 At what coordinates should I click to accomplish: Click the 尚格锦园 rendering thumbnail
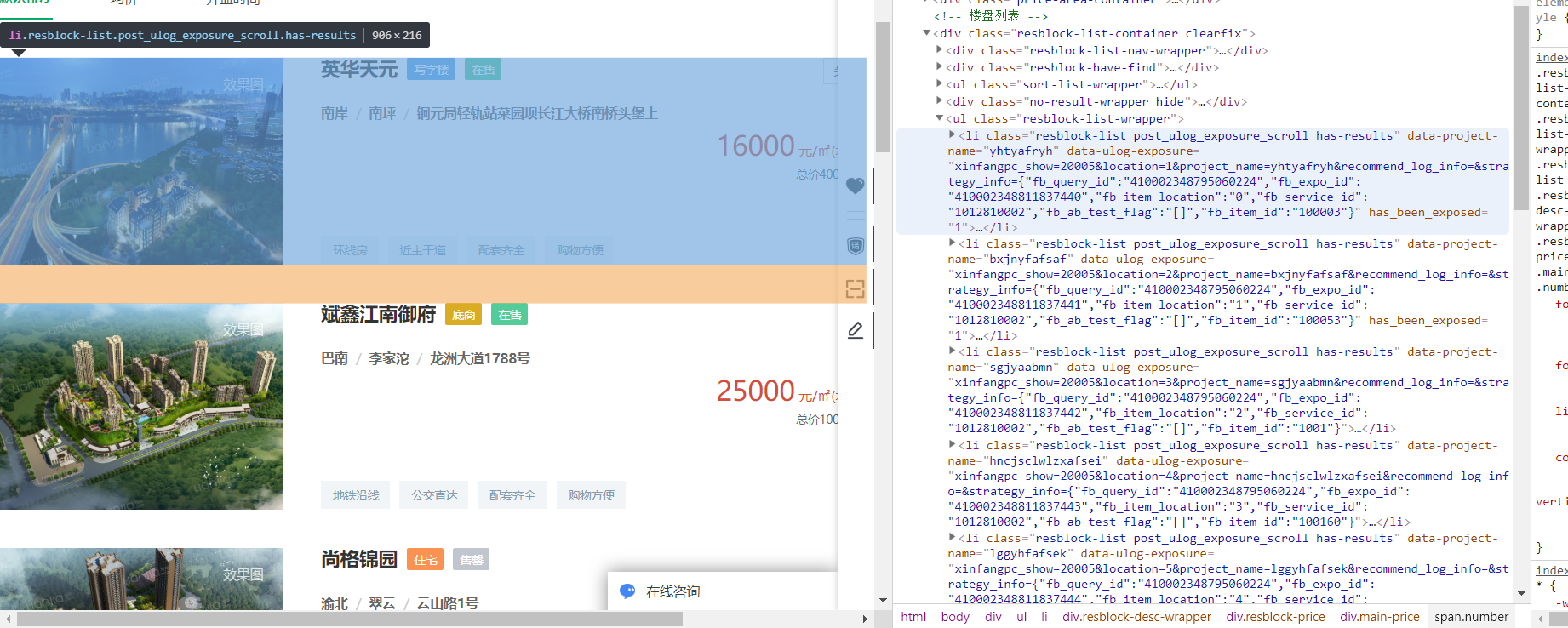pos(141,579)
